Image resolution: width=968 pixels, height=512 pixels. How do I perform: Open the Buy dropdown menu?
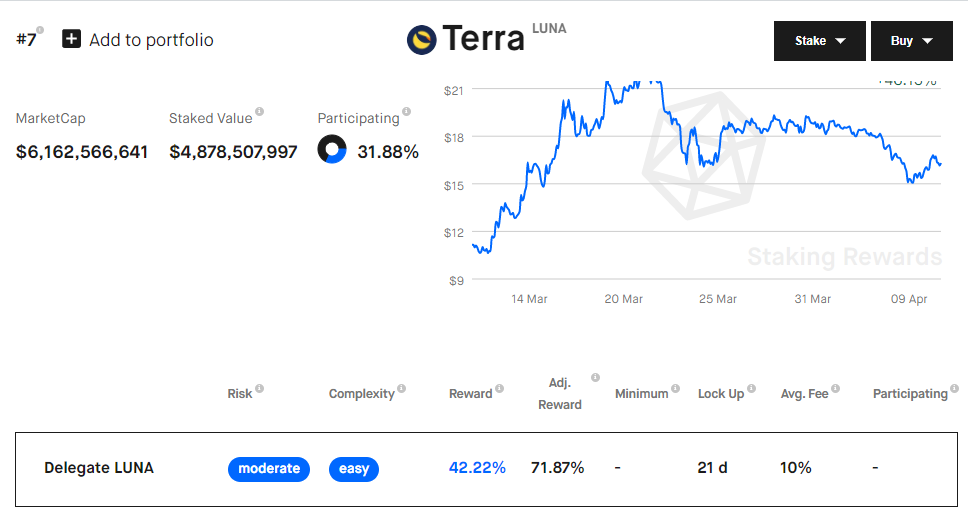point(912,41)
